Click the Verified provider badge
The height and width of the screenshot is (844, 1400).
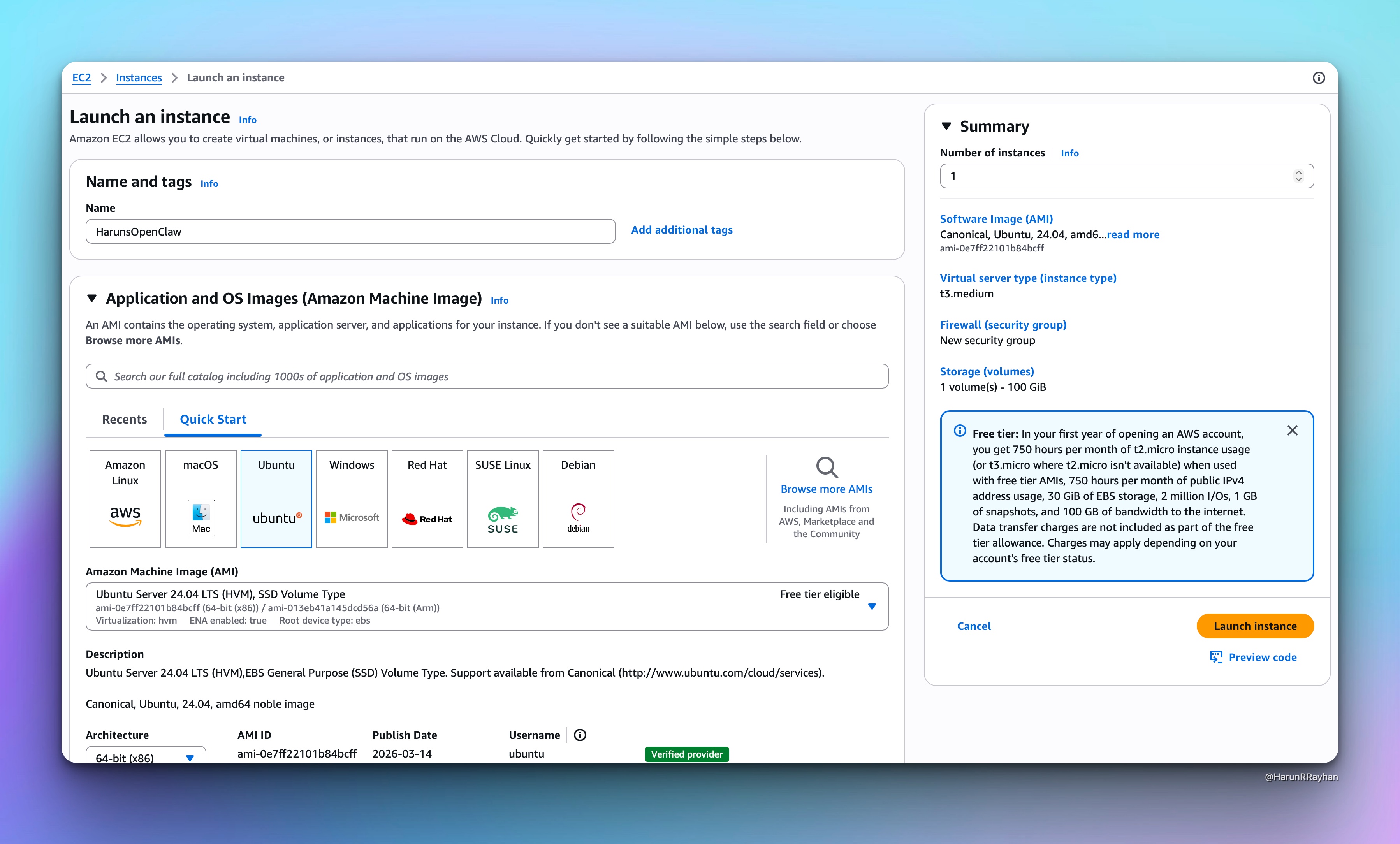tap(686, 754)
